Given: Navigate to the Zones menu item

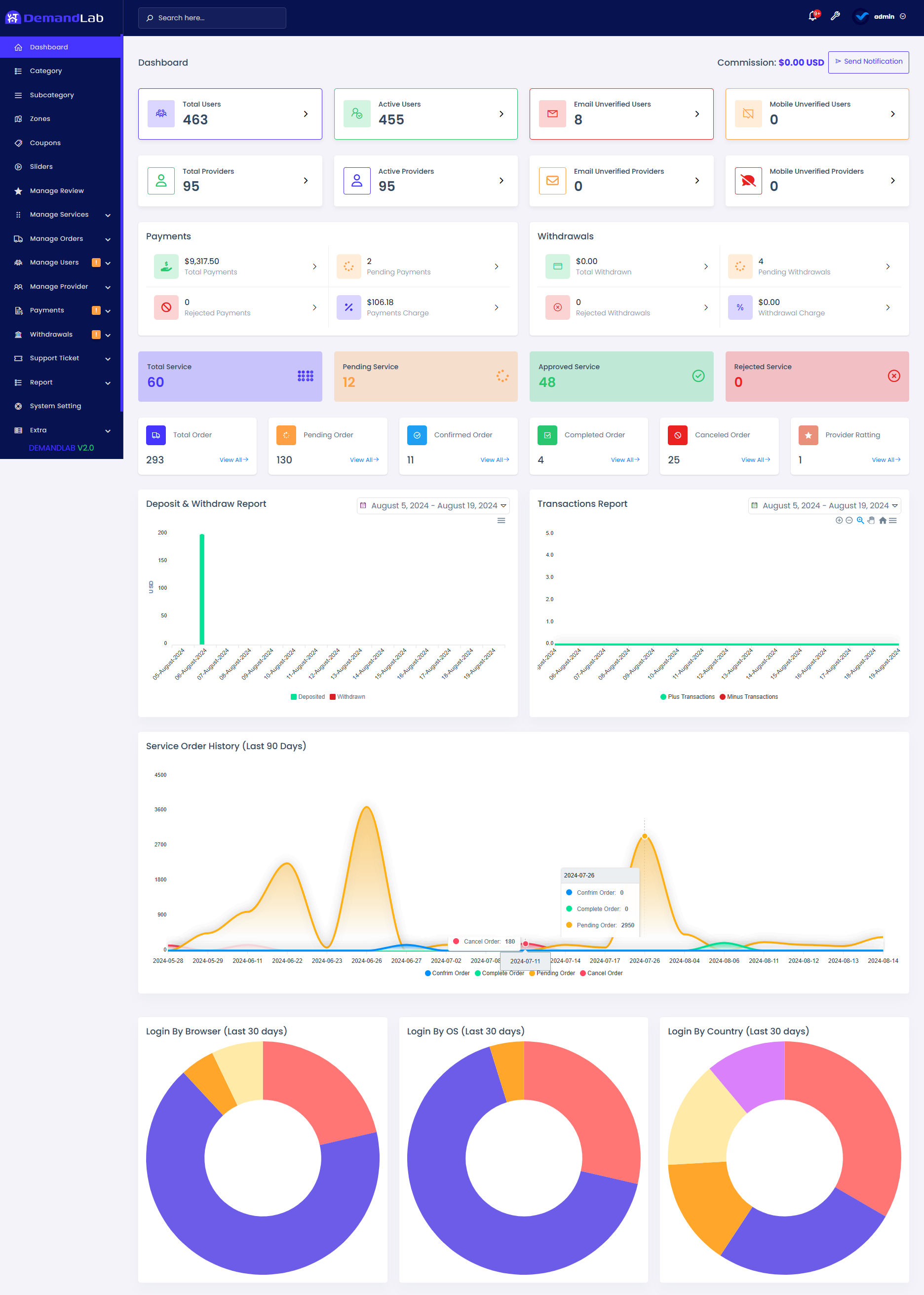Looking at the screenshot, I should [x=40, y=118].
